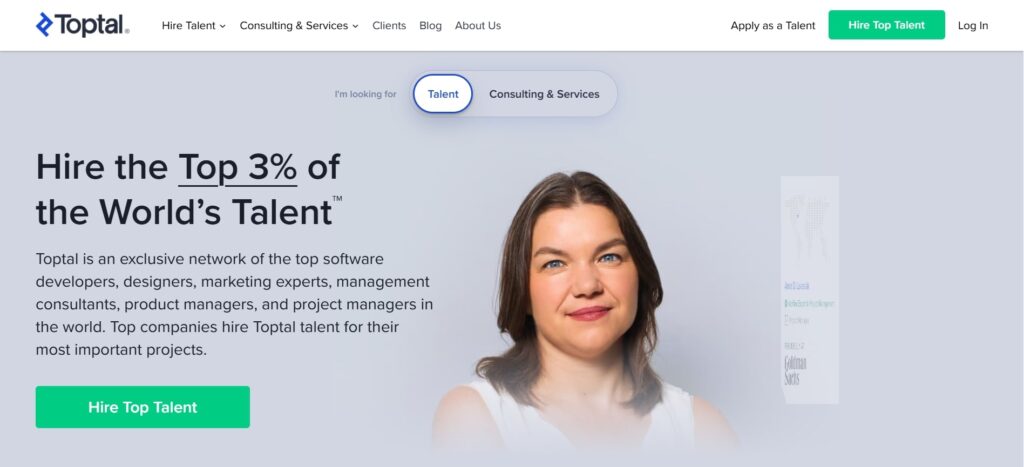Open the faded talent profile card
The width and height of the screenshot is (1024, 467).
click(809, 289)
